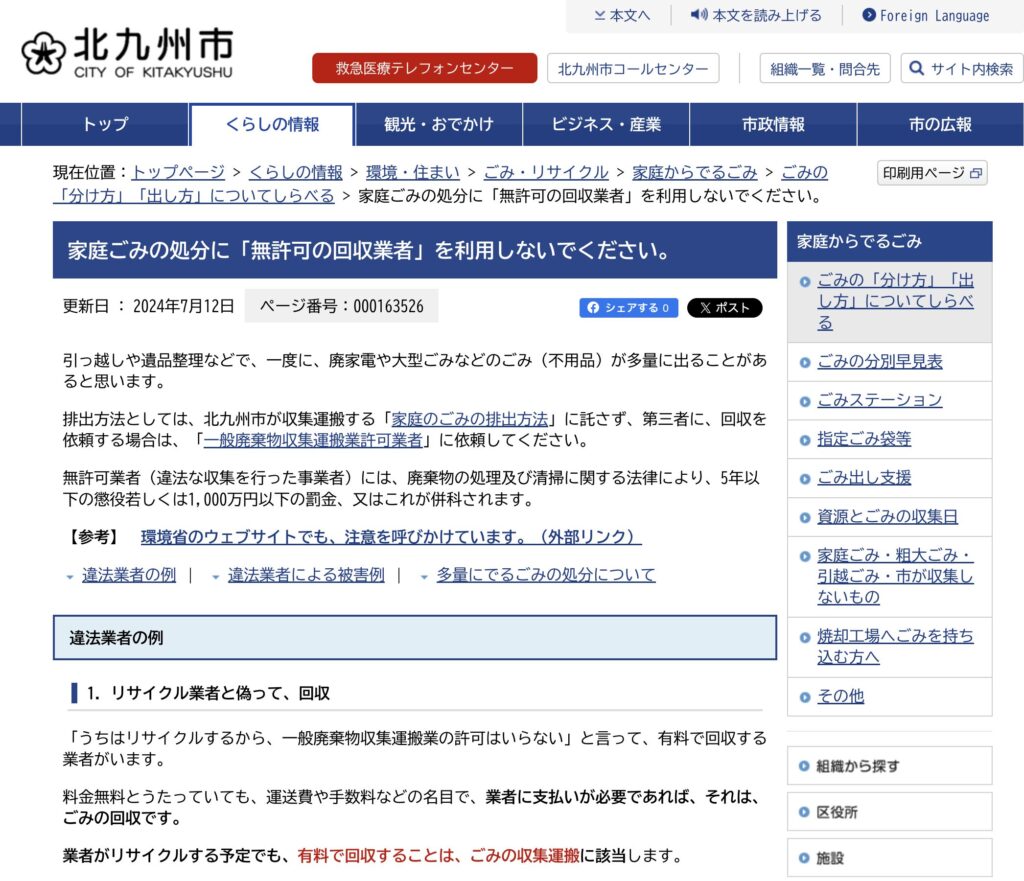
Task: Click the 本文へ skip-to-content arrow link
Action: tap(622, 15)
